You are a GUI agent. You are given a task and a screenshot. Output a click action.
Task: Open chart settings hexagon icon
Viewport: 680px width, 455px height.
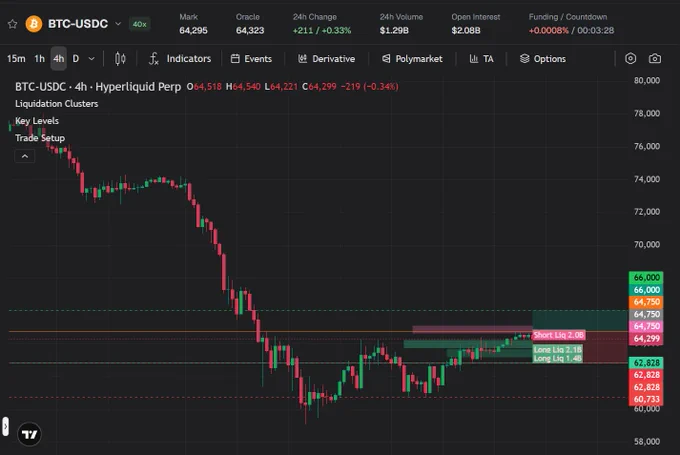click(x=631, y=59)
